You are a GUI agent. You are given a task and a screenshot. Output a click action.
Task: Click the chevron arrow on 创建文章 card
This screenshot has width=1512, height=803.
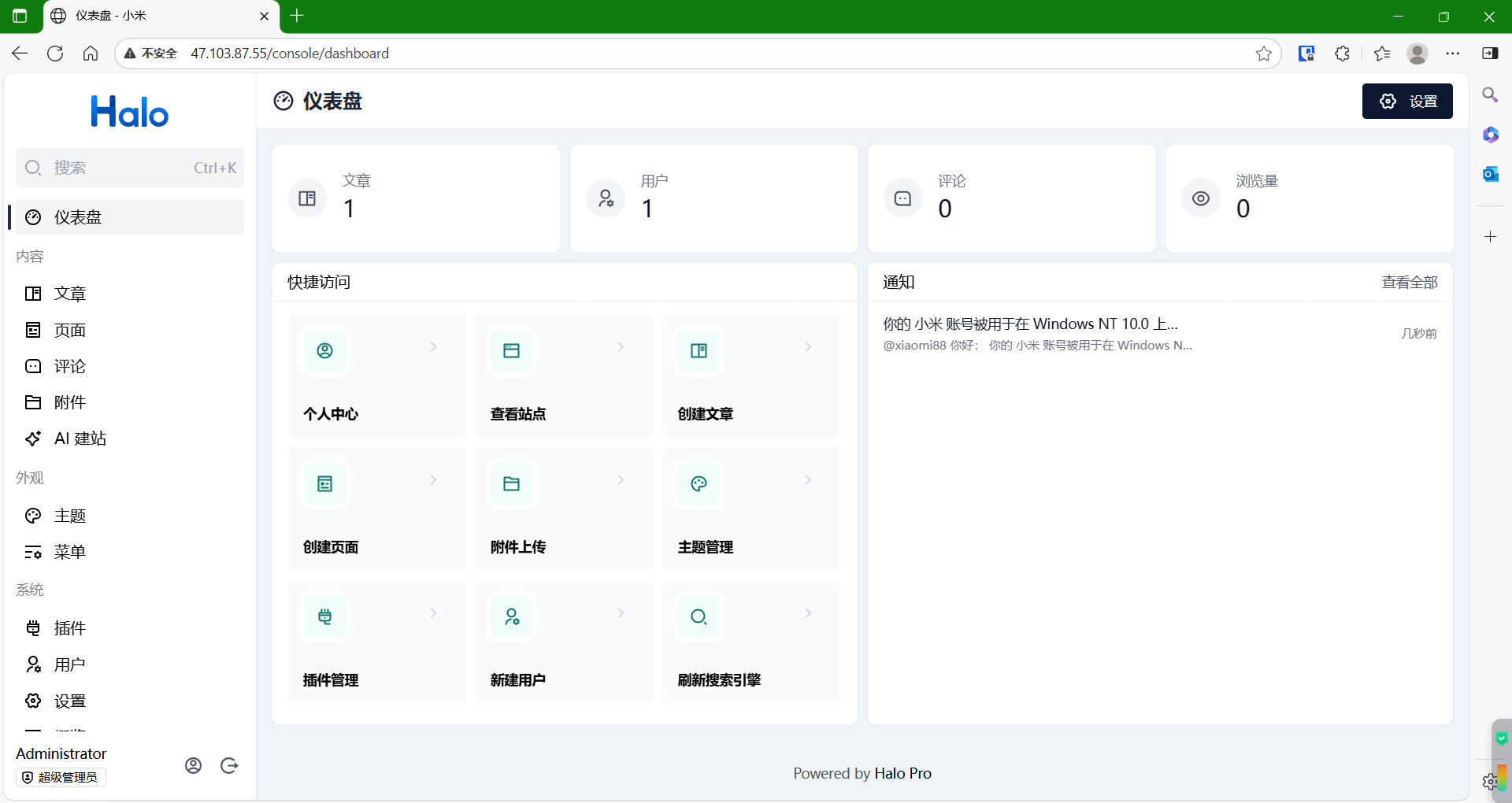click(808, 346)
